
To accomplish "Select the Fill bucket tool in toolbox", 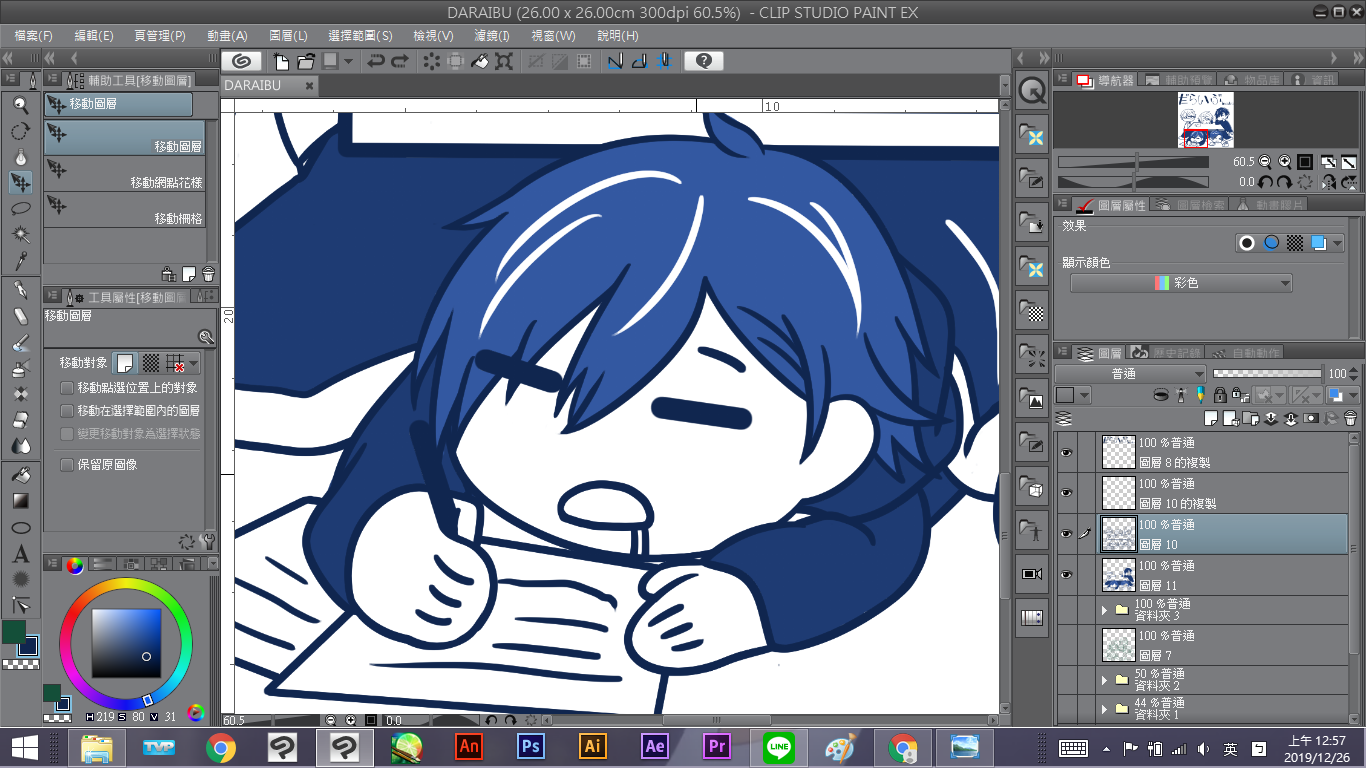I will click(20, 475).
